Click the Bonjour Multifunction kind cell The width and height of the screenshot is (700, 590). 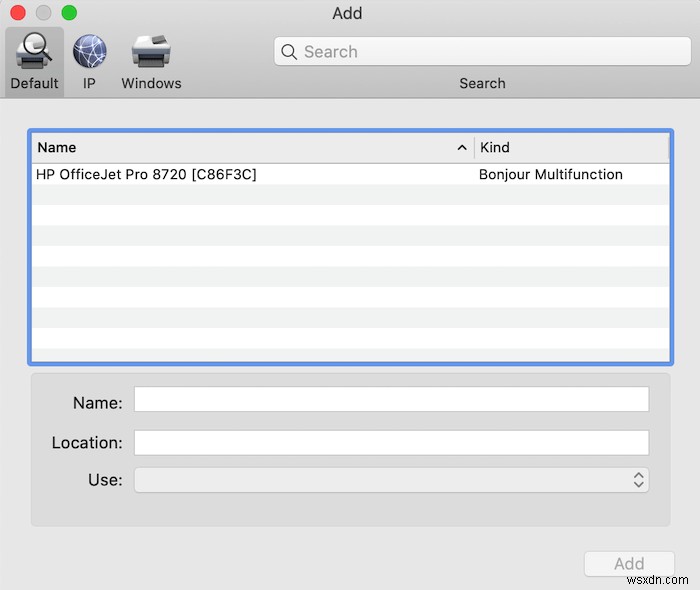[x=550, y=174]
